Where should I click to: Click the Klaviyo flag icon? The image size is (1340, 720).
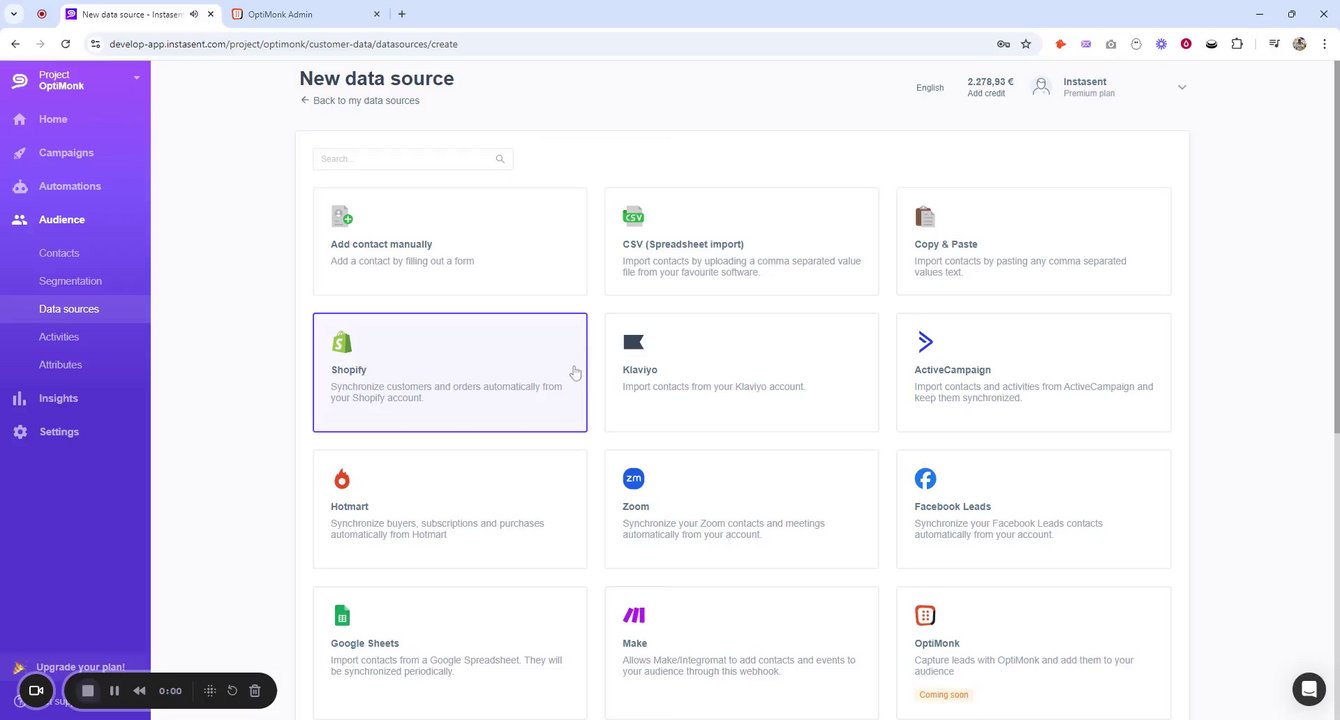point(633,342)
